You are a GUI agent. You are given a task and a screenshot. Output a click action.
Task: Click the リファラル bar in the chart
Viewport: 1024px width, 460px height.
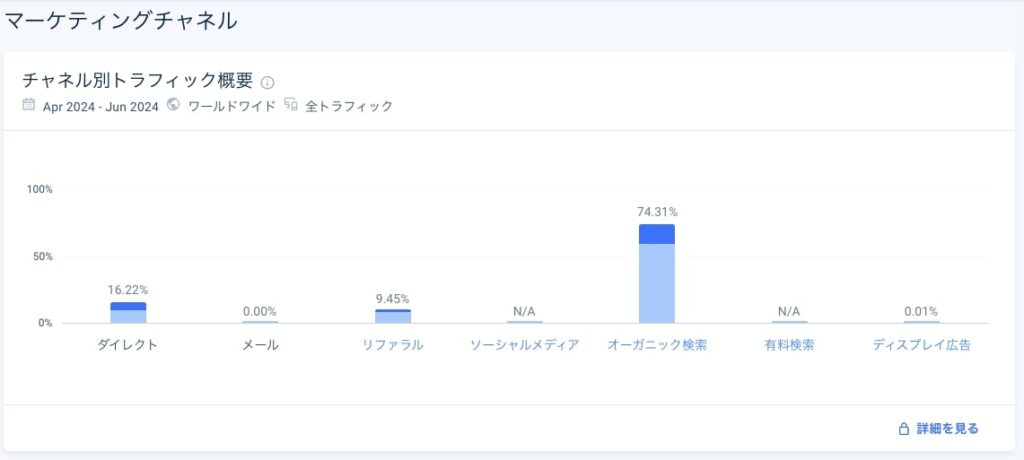click(392, 317)
